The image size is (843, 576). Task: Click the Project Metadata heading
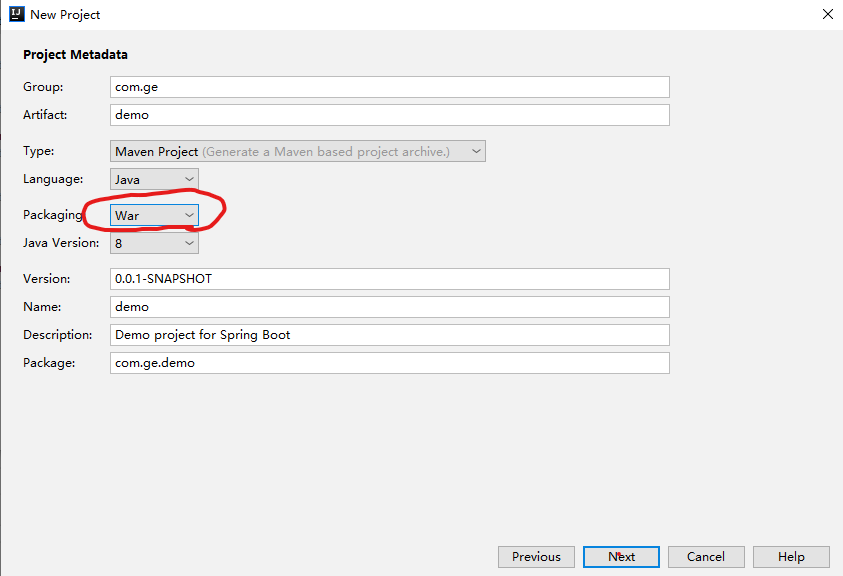pyautogui.click(x=75, y=54)
